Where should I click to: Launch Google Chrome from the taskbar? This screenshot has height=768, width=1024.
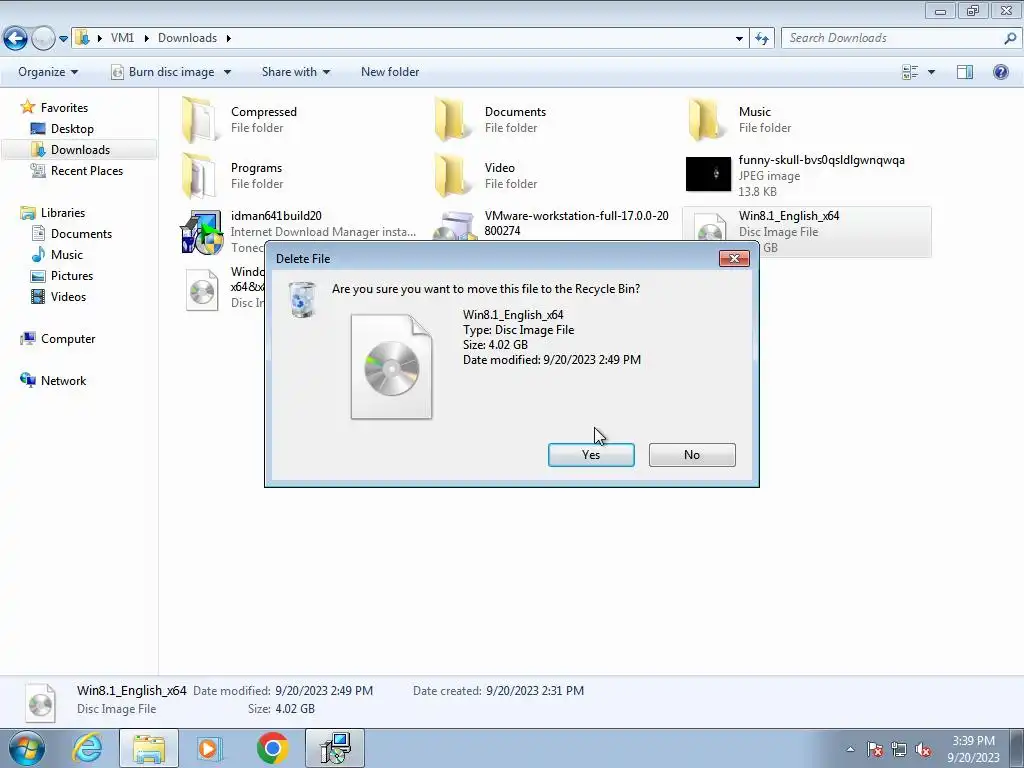pyautogui.click(x=272, y=748)
